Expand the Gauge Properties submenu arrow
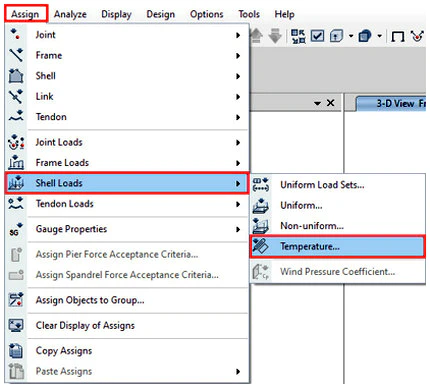Image resolution: width=430 pixels, height=391 pixels. click(238, 229)
